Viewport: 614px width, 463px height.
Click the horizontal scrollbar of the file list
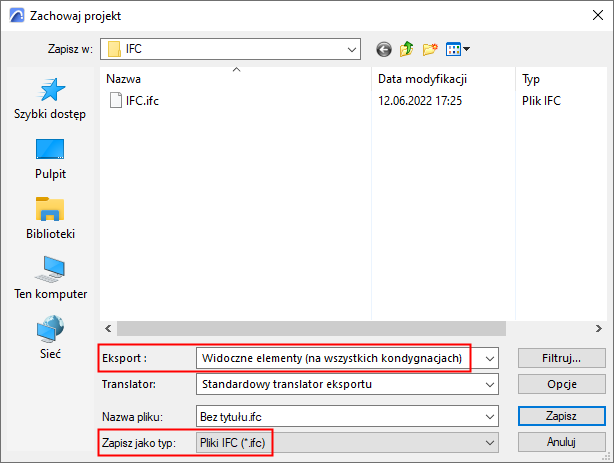[x=311, y=329]
